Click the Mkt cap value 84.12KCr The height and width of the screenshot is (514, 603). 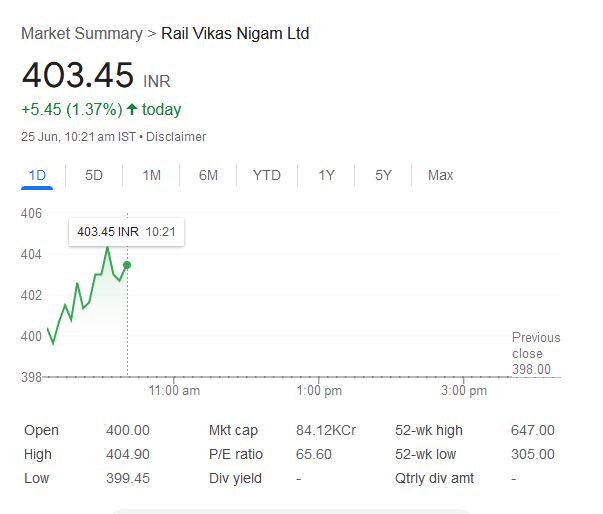click(325, 430)
